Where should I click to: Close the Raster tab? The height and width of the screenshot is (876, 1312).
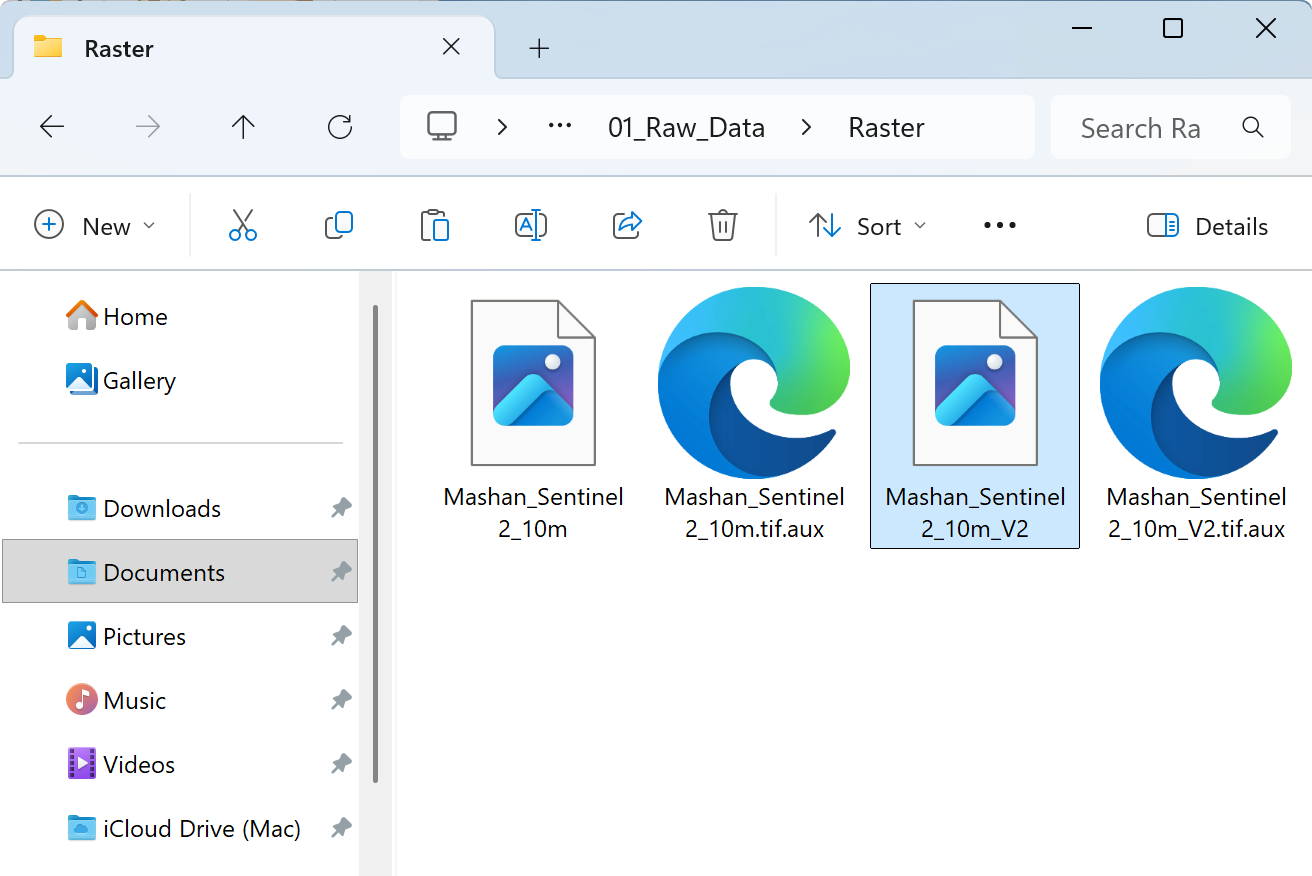(x=451, y=47)
